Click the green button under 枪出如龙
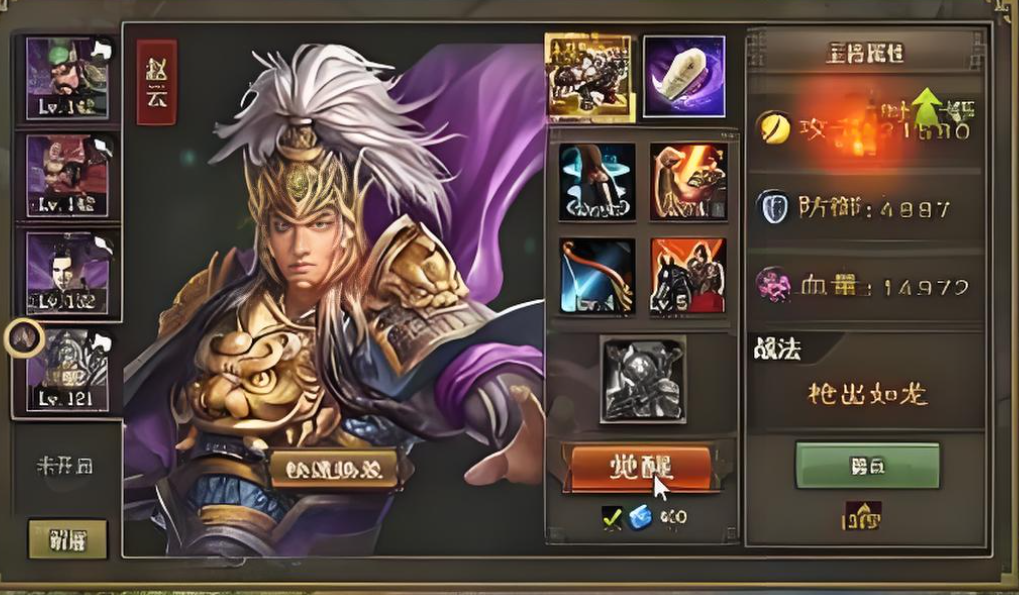Image resolution: width=1019 pixels, height=595 pixels. tap(868, 466)
